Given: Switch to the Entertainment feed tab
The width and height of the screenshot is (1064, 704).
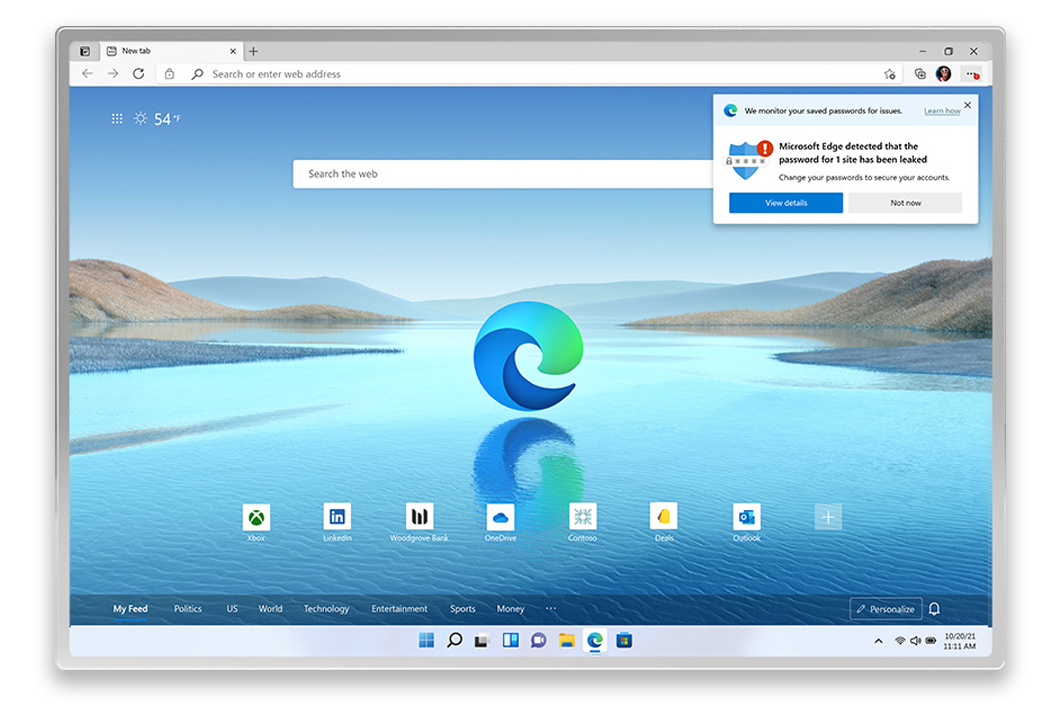Looking at the screenshot, I should (x=400, y=609).
